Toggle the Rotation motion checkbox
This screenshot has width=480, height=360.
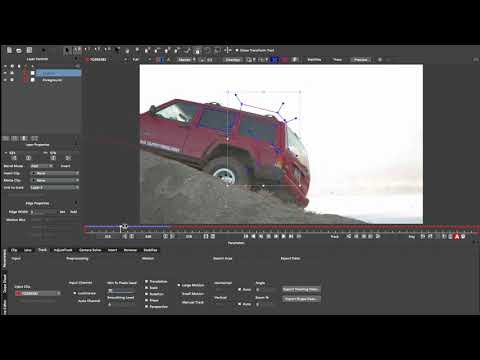[146, 294]
